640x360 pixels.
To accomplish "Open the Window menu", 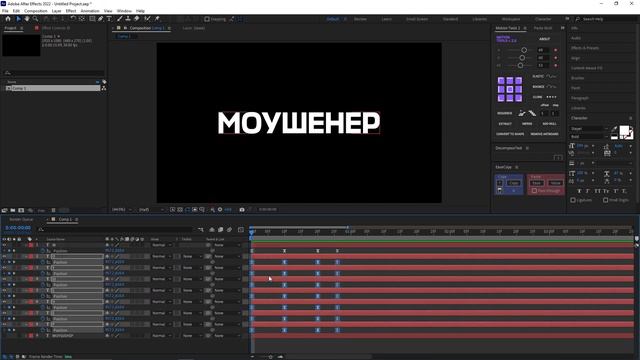I will point(124,11).
